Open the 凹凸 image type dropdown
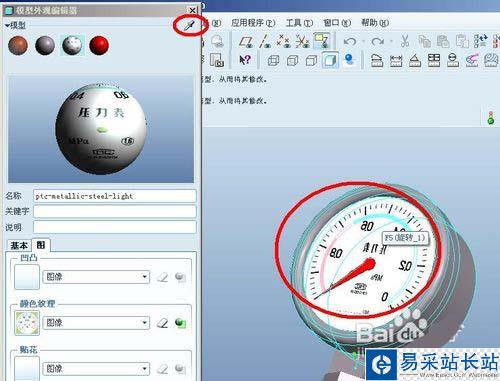The width and height of the screenshot is (500, 381). [x=96, y=277]
